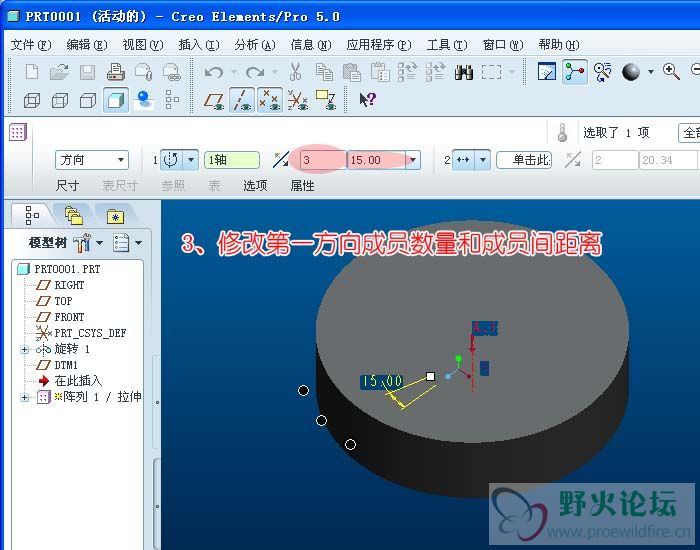Open the shading sphere dropdown arrow
The image size is (700, 550).
pyautogui.click(x=651, y=71)
